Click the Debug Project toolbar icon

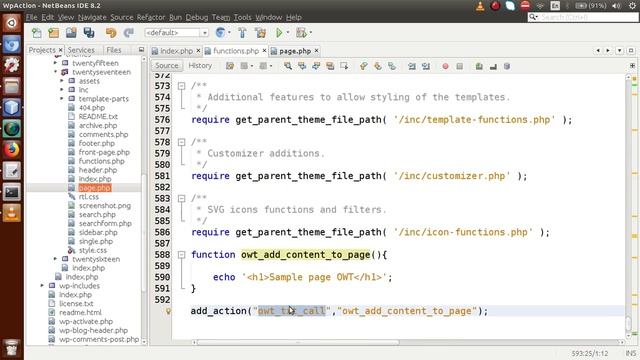[301, 33]
